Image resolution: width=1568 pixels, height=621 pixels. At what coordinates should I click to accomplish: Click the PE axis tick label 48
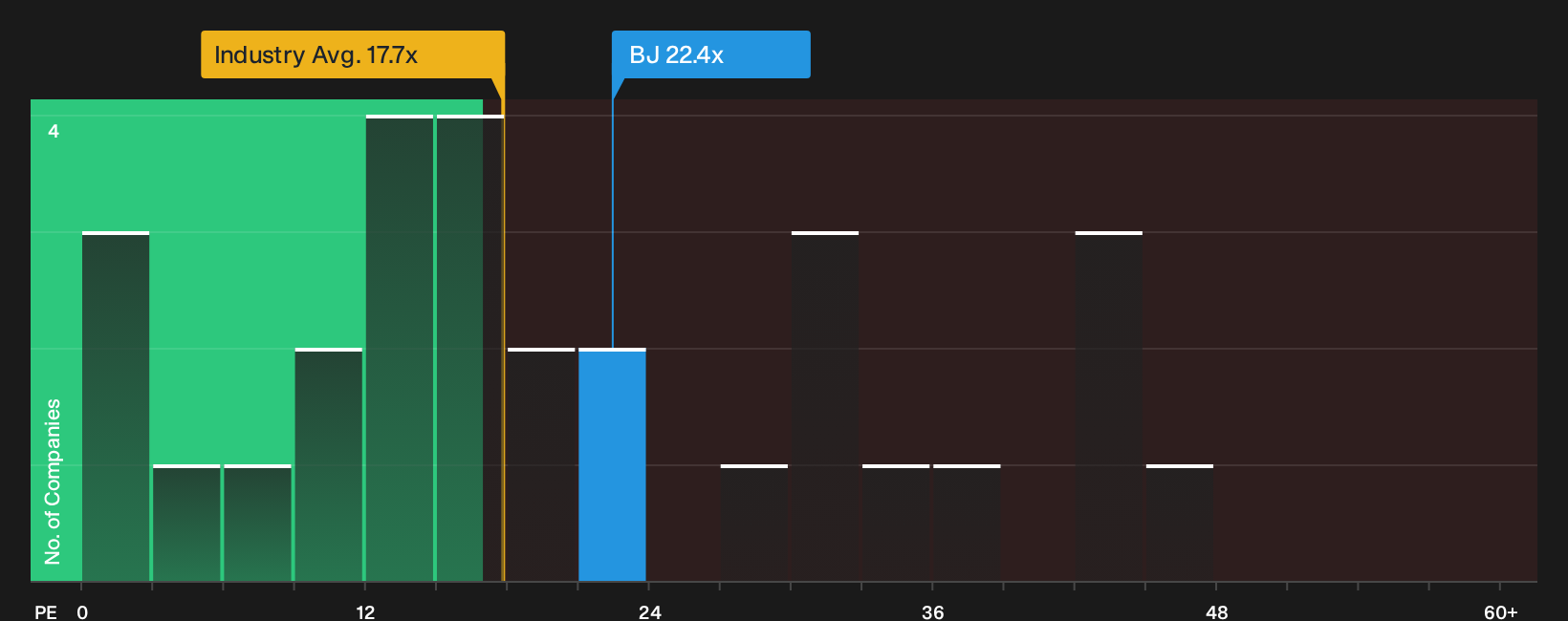(x=1216, y=612)
